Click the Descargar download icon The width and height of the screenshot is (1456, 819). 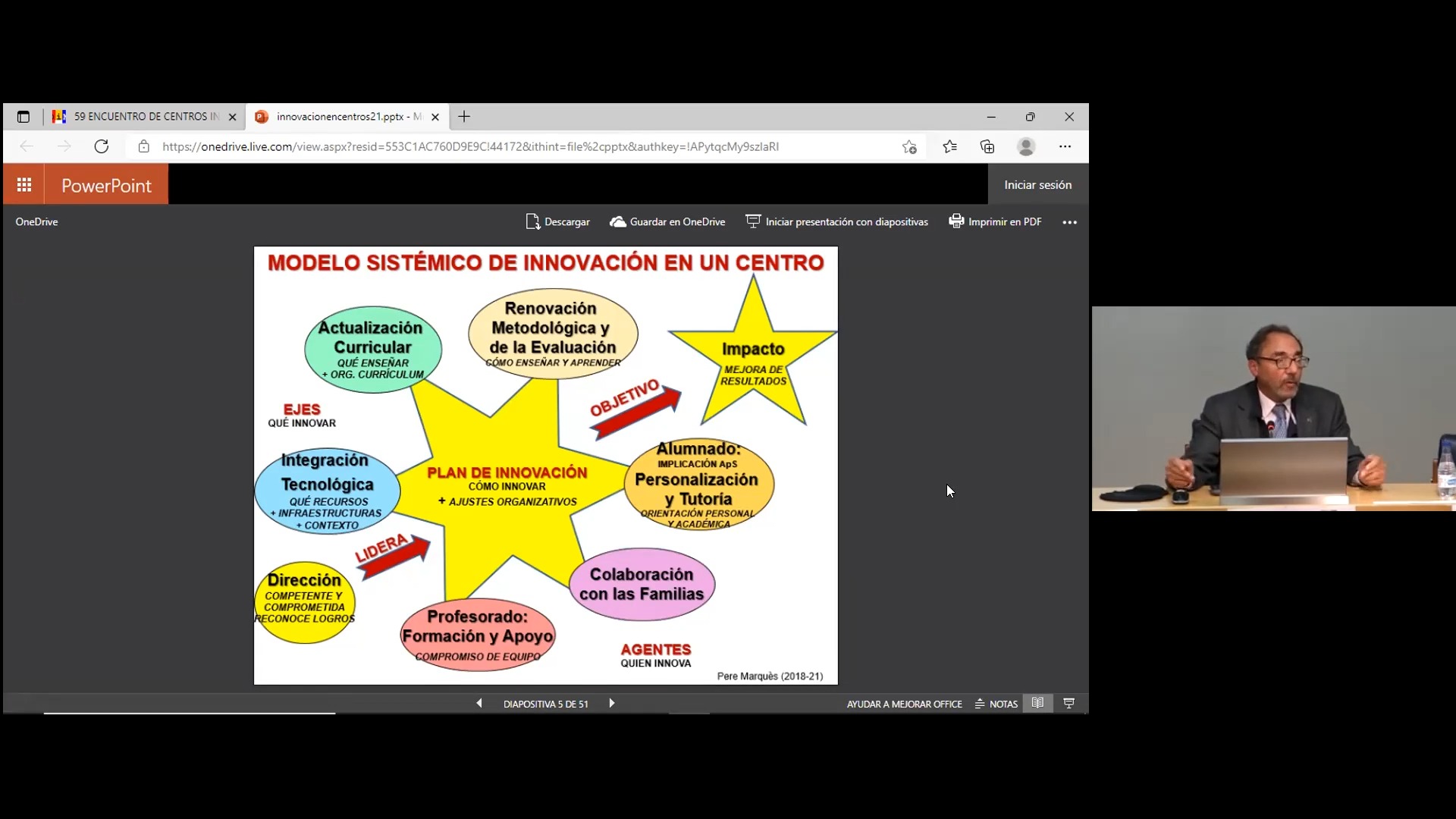532,221
